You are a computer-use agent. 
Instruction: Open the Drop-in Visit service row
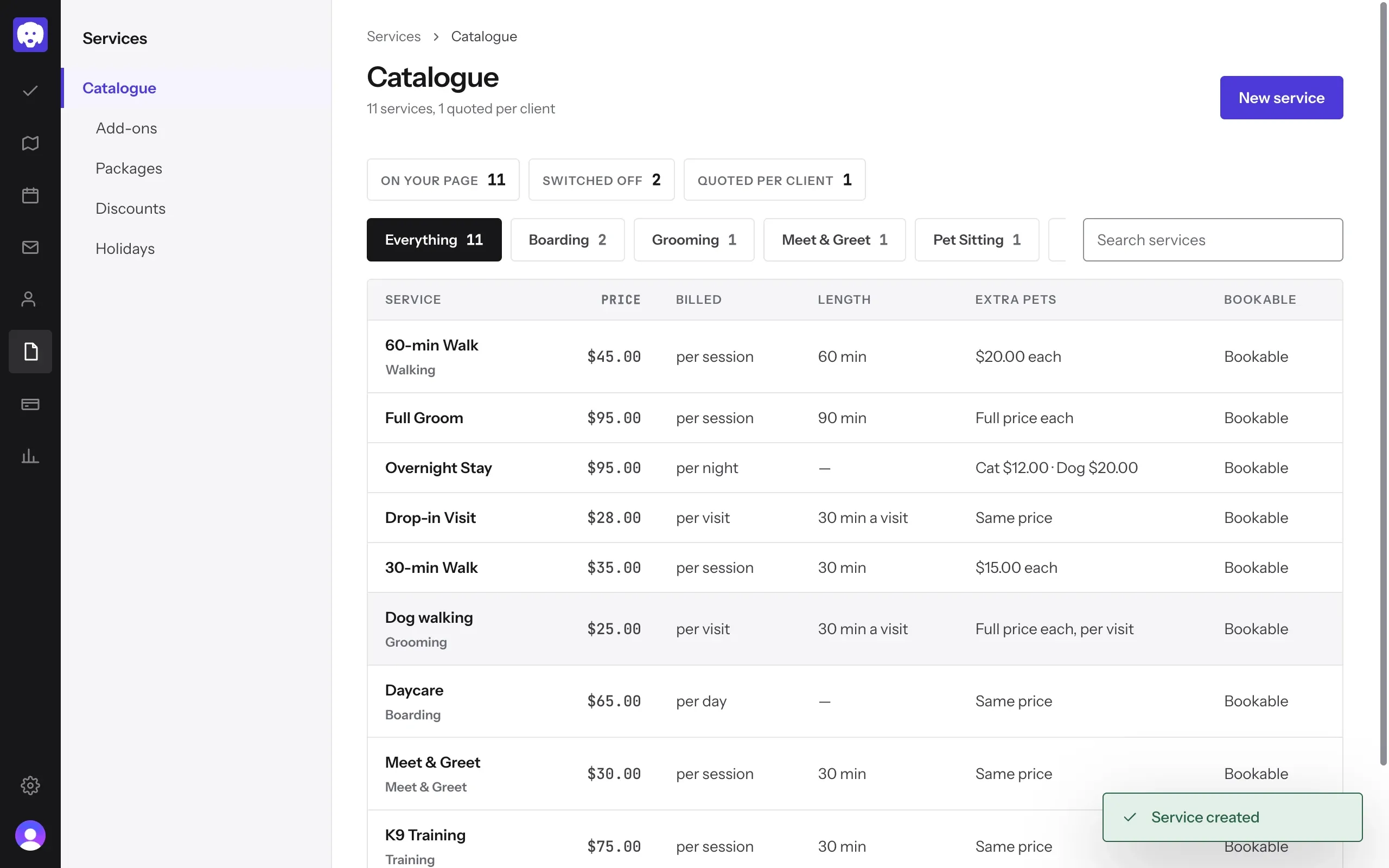pos(855,518)
